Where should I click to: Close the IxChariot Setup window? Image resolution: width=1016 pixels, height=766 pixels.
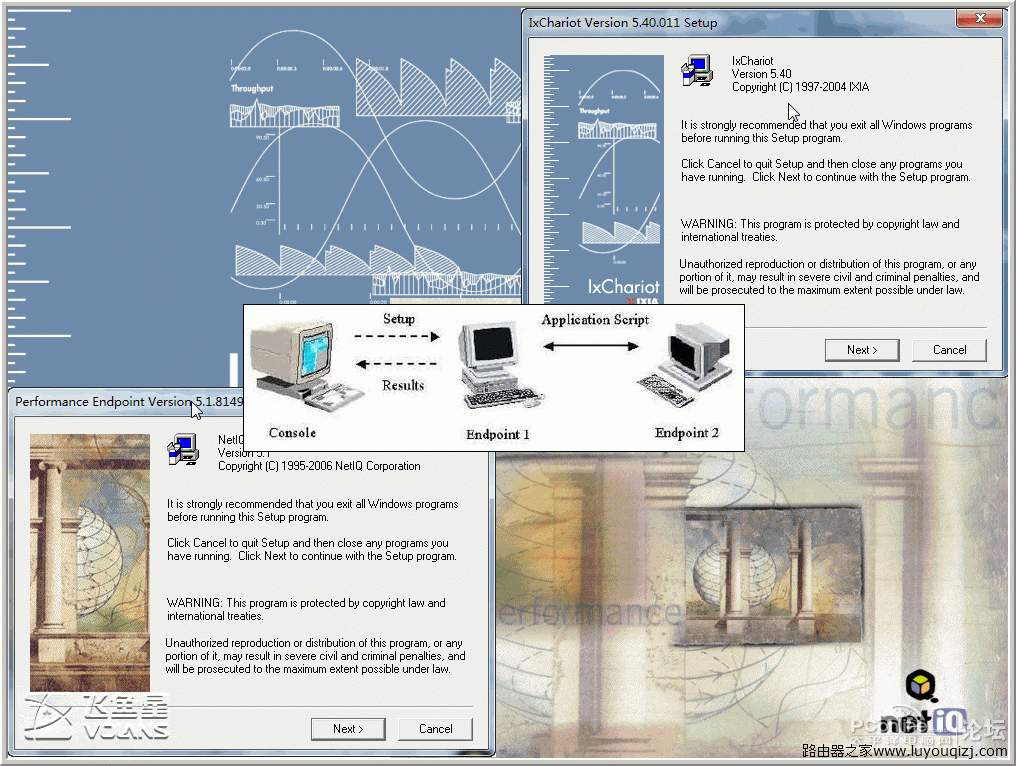[980, 19]
